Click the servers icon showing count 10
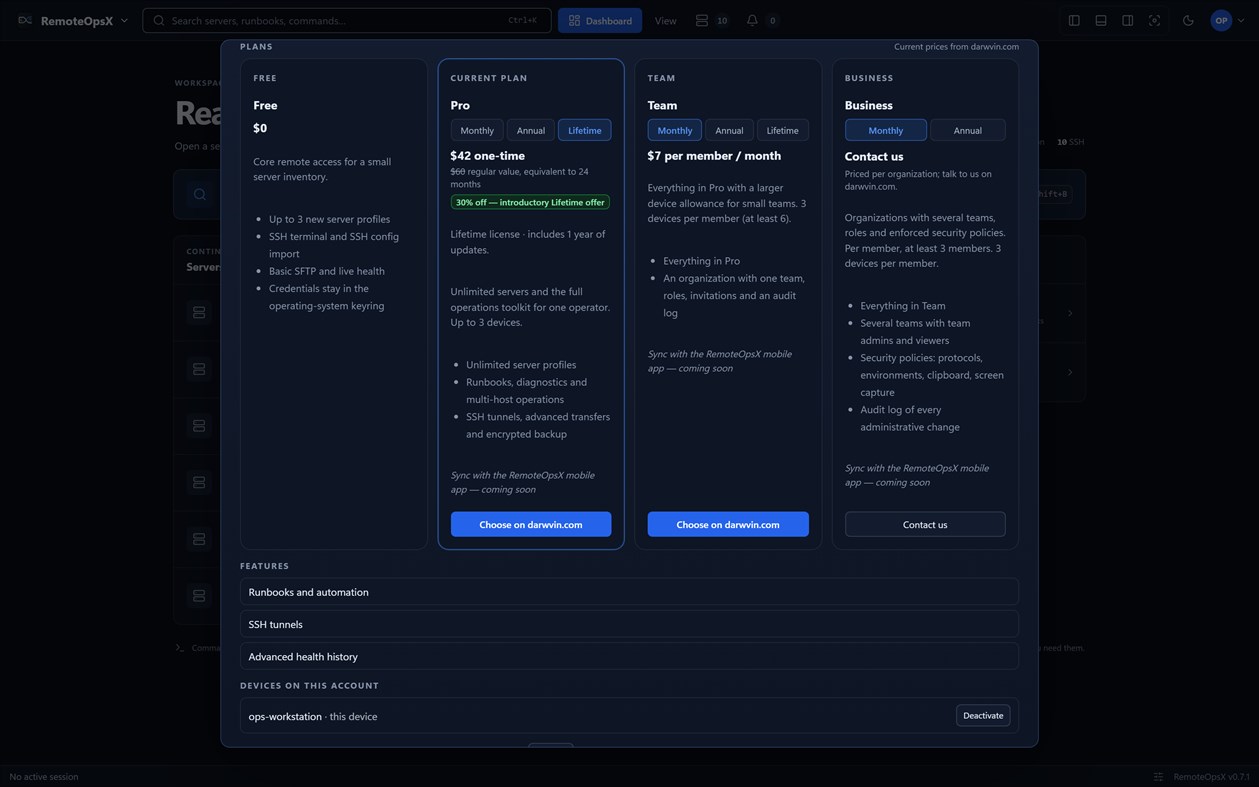This screenshot has width=1259, height=787. point(702,20)
